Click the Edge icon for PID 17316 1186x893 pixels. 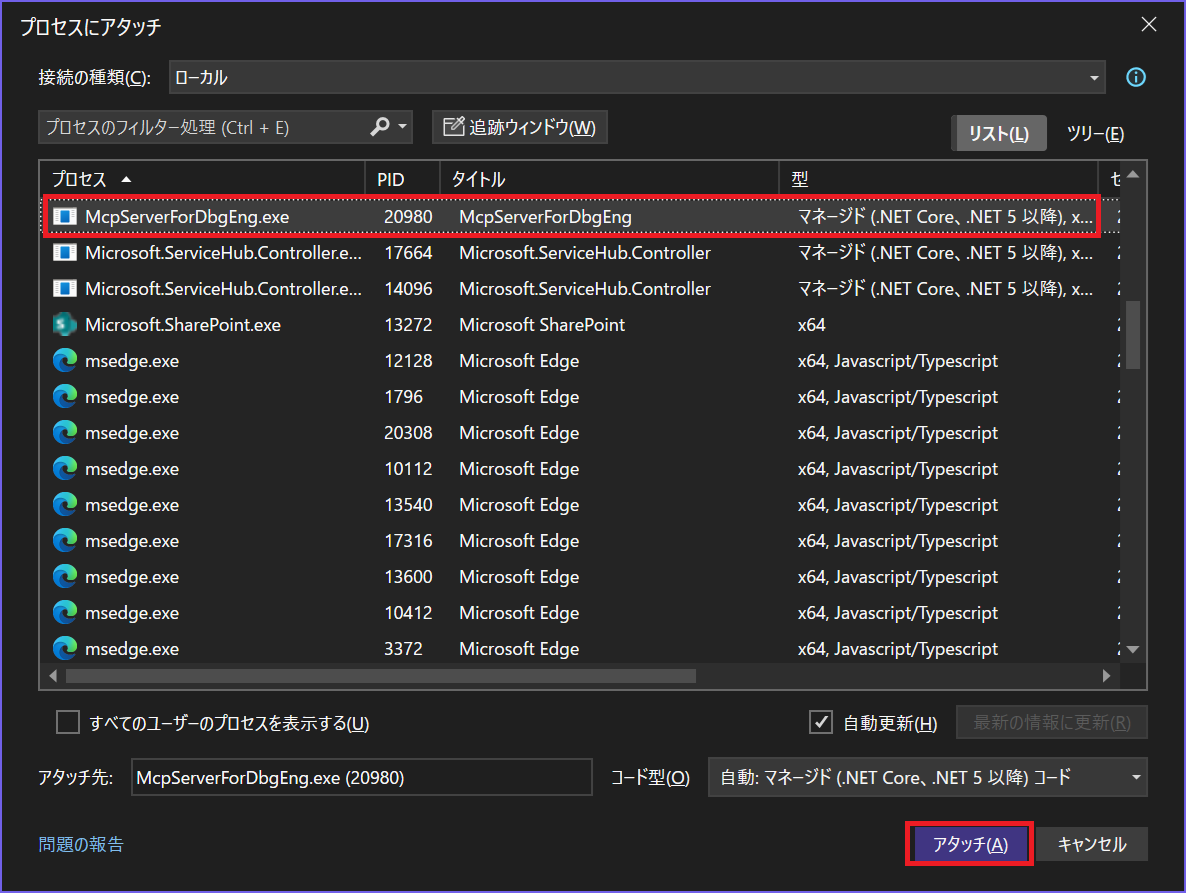tap(64, 541)
